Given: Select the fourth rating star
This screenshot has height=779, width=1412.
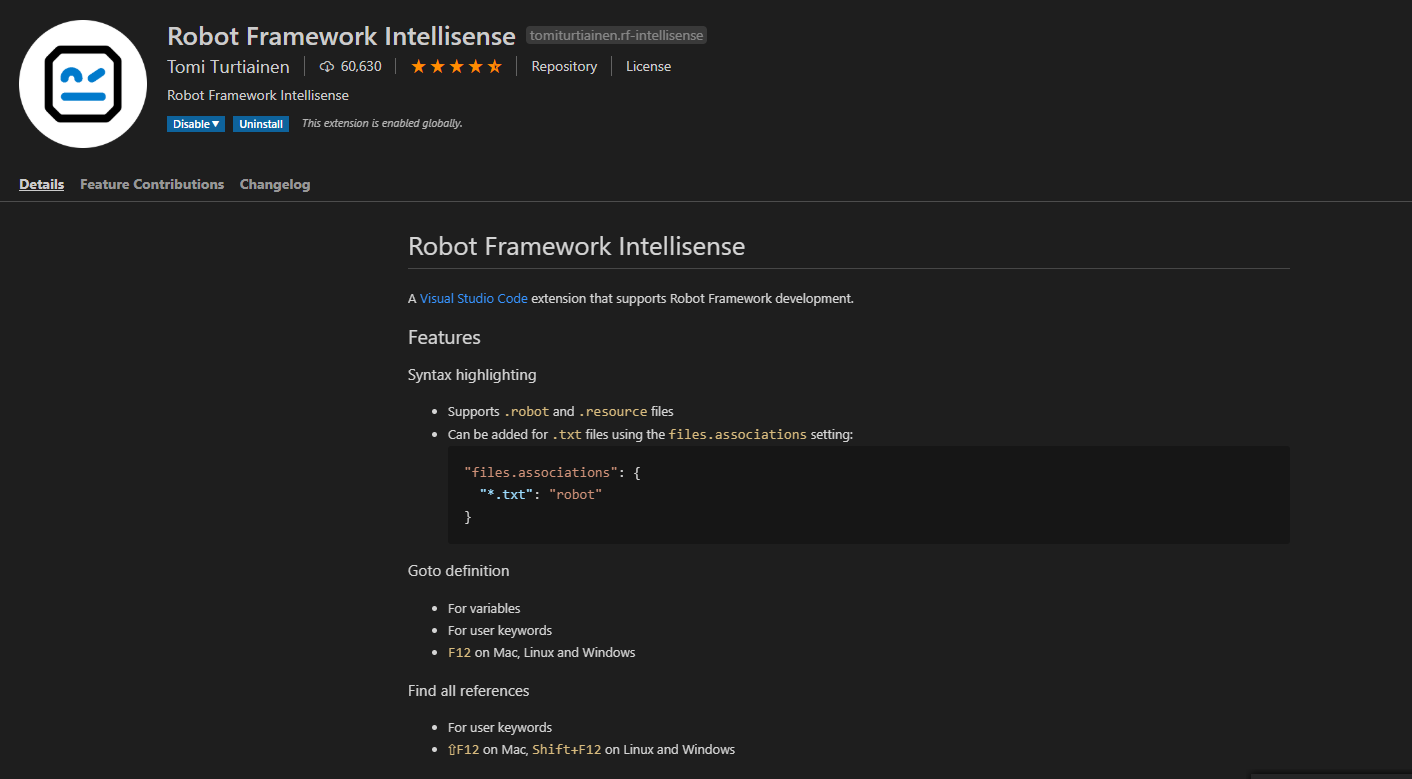Looking at the screenshot, I should click(x=475, y=65).
